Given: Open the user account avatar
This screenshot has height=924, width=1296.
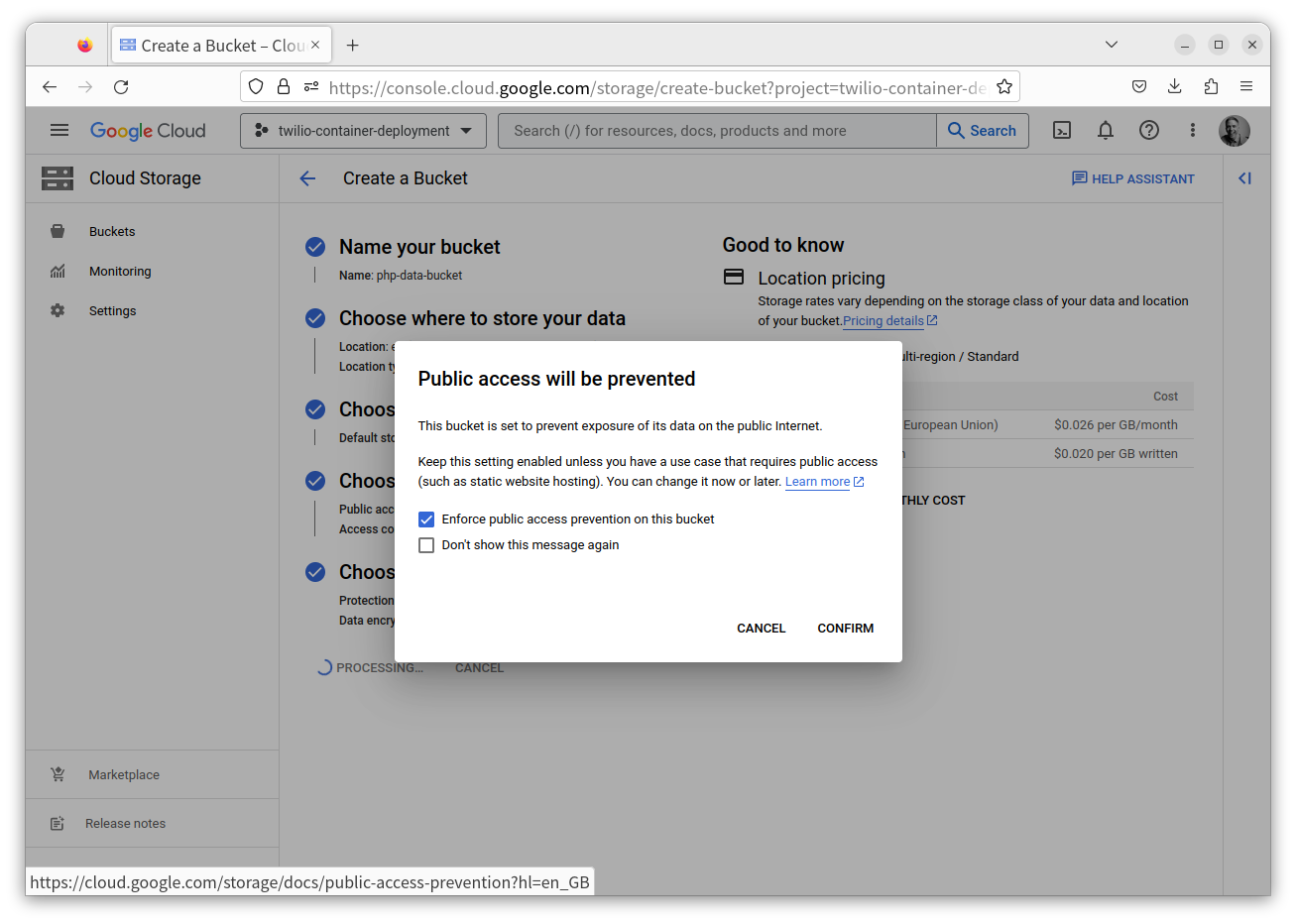Looking at the screenshot, I should pos(1235,130).
